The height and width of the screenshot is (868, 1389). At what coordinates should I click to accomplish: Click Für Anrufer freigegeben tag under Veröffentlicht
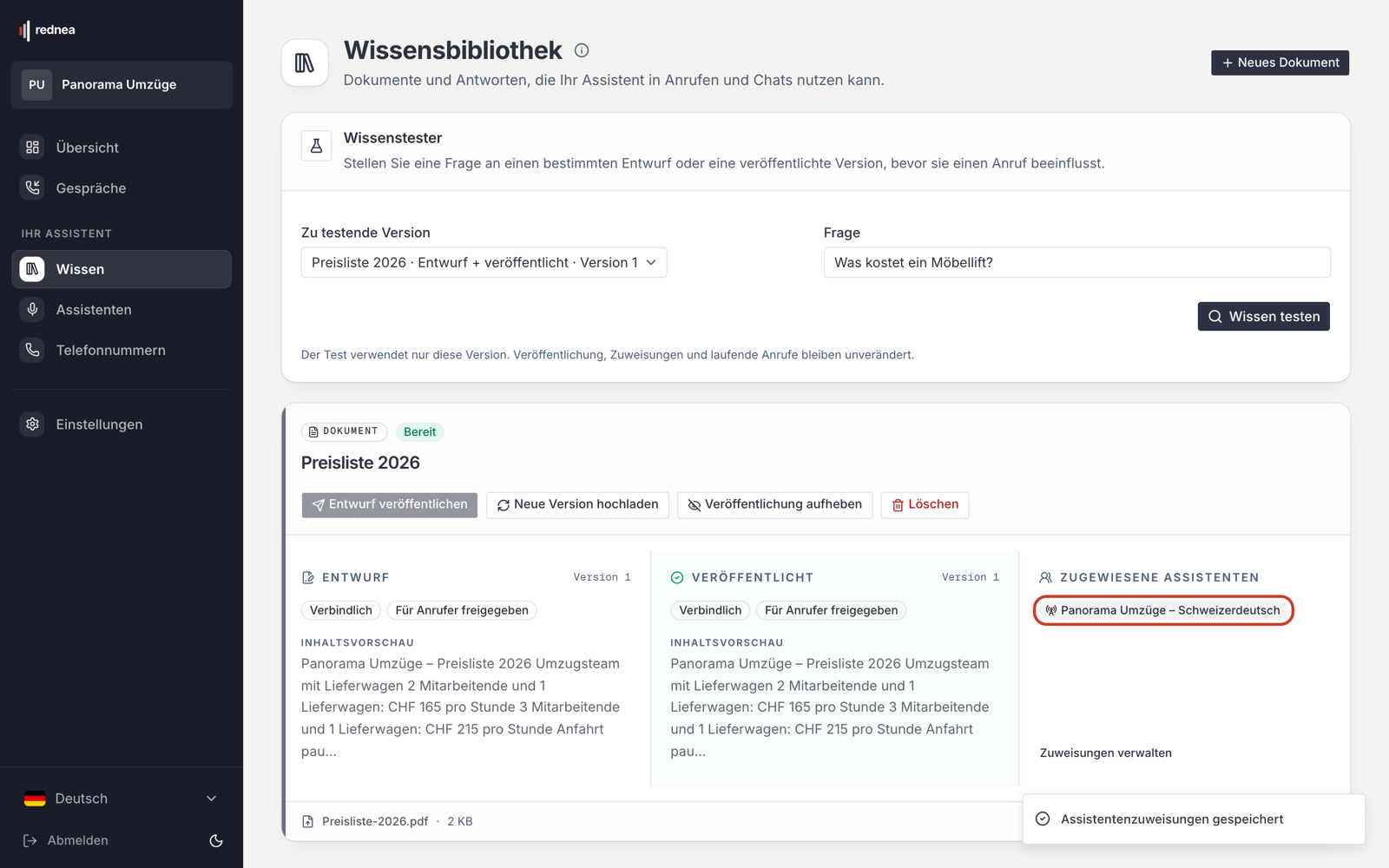pyautogui.click(x=832, y=610)
